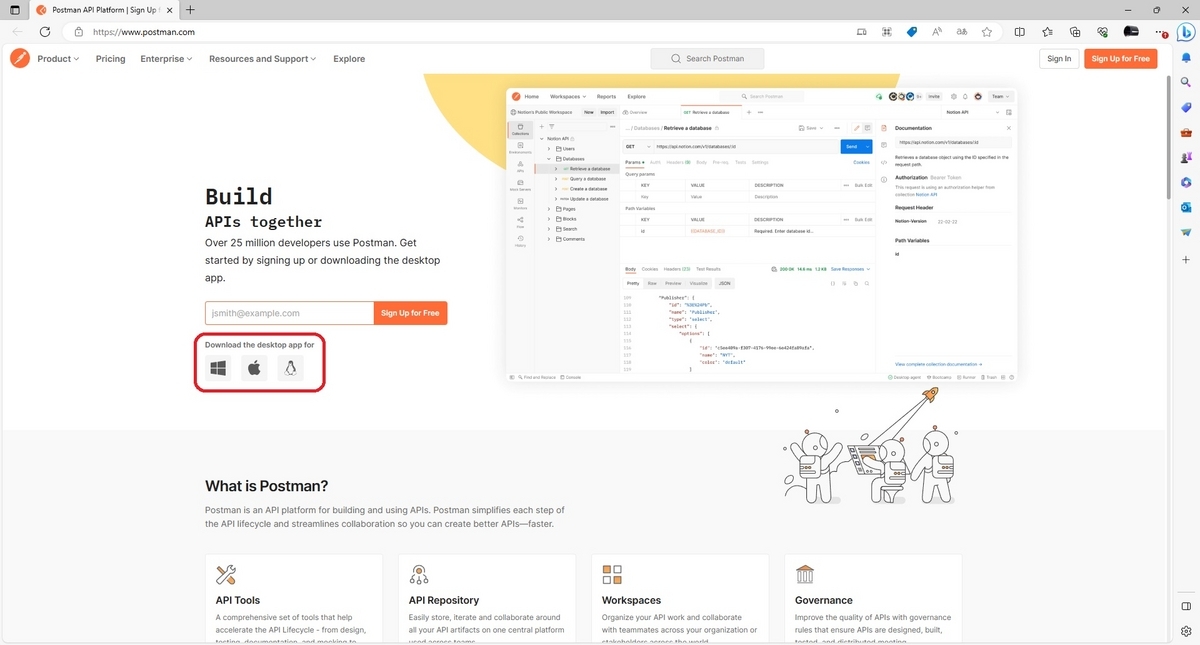Expand the Product menu

tap(58, 59)
